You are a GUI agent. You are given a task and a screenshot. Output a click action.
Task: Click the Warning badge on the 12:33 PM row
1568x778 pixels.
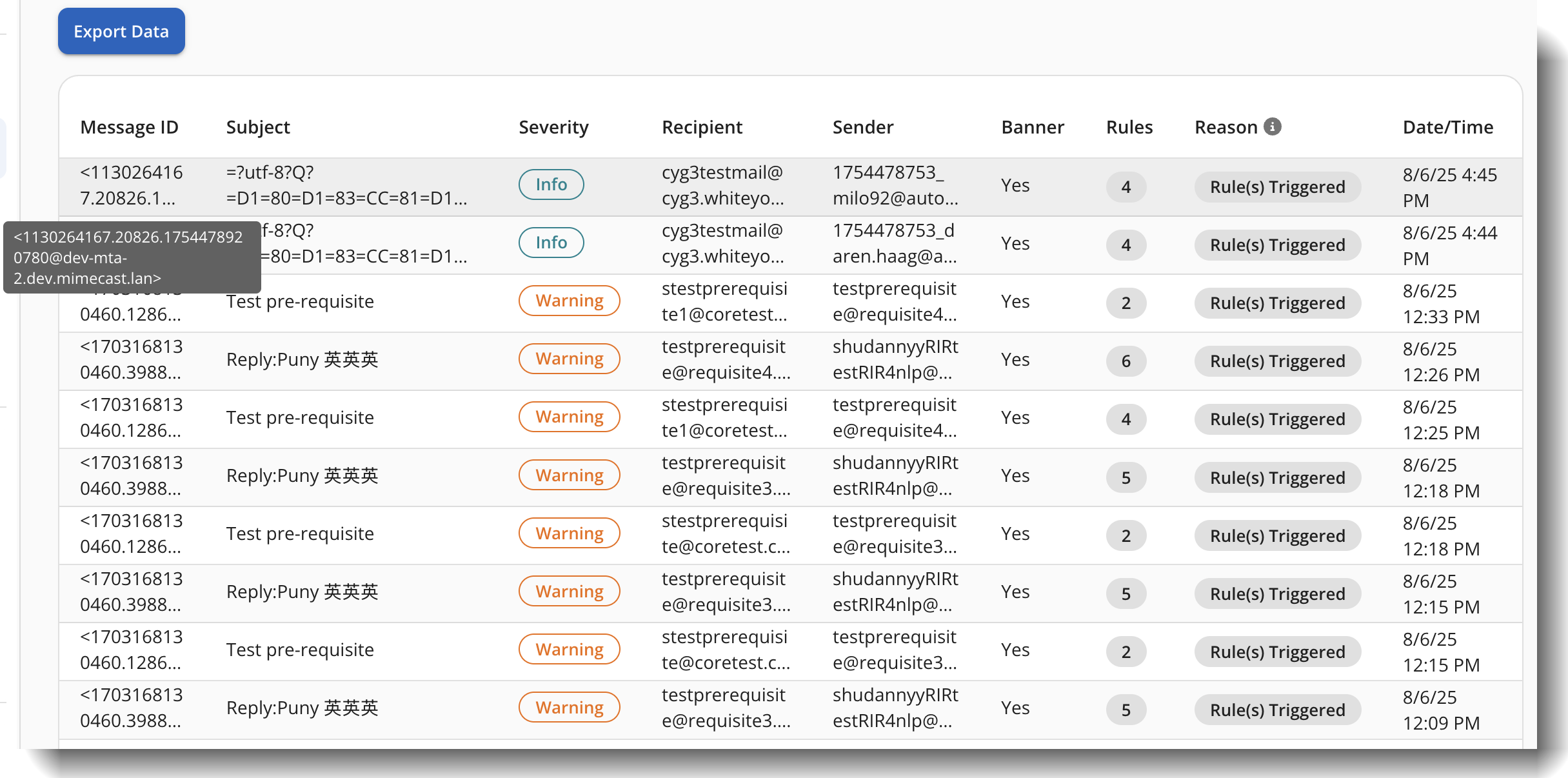click(569, 300)
